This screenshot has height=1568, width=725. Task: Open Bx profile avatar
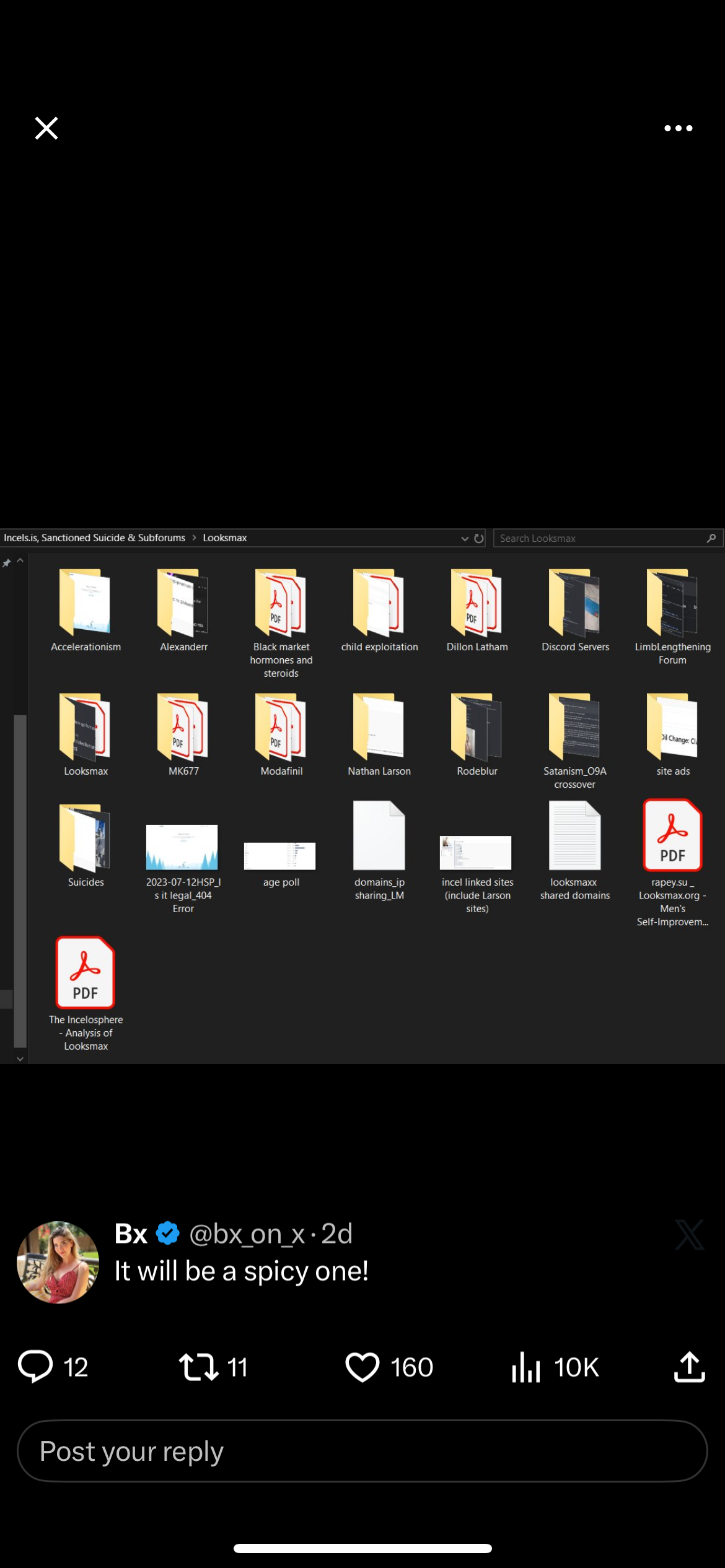click(x=58, y=1262)
